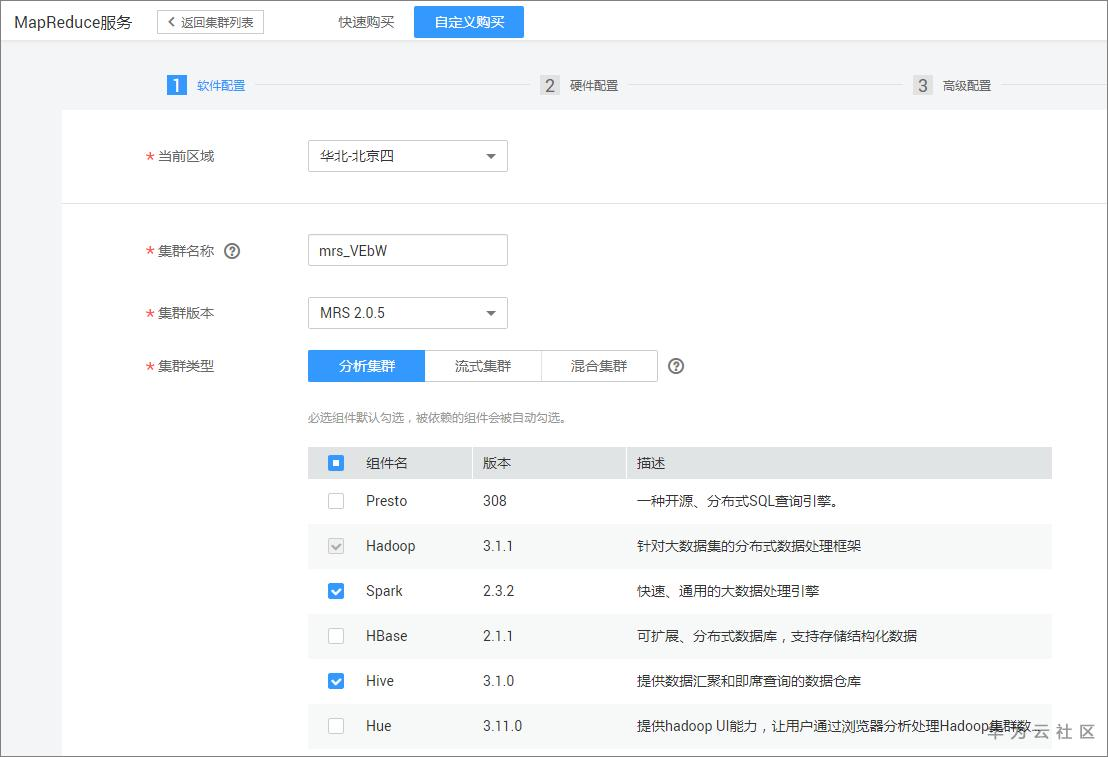
Task: Open the cluster name help icon
Action: 231,251
